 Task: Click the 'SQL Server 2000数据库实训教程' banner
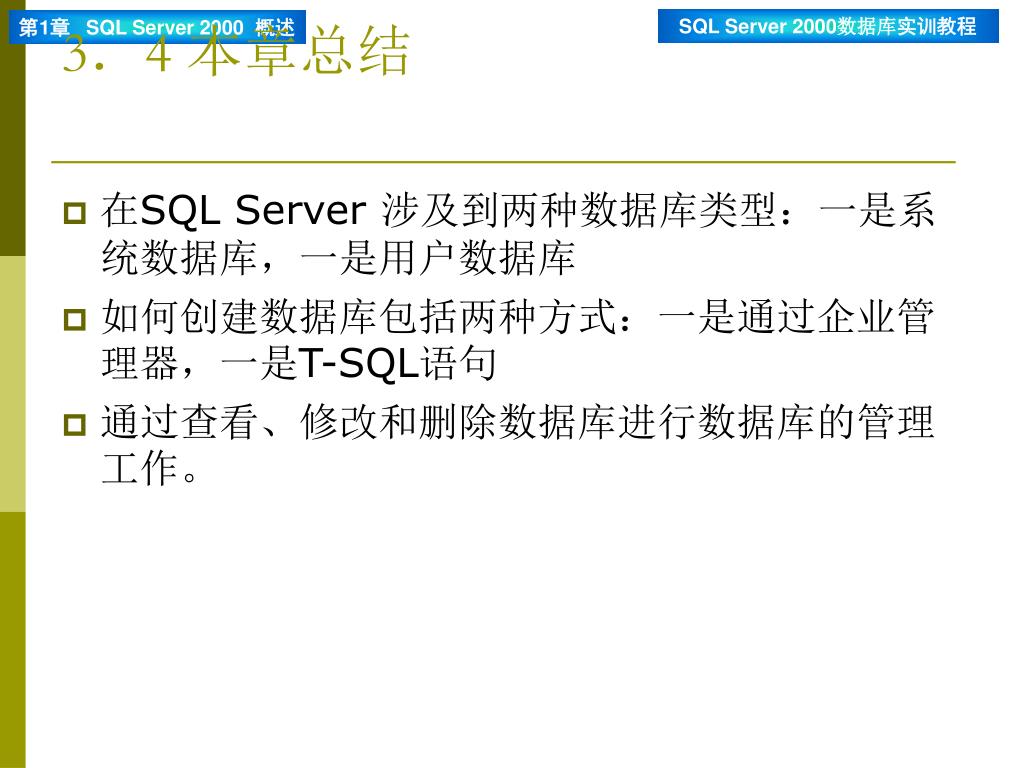(x=828, y=26)
